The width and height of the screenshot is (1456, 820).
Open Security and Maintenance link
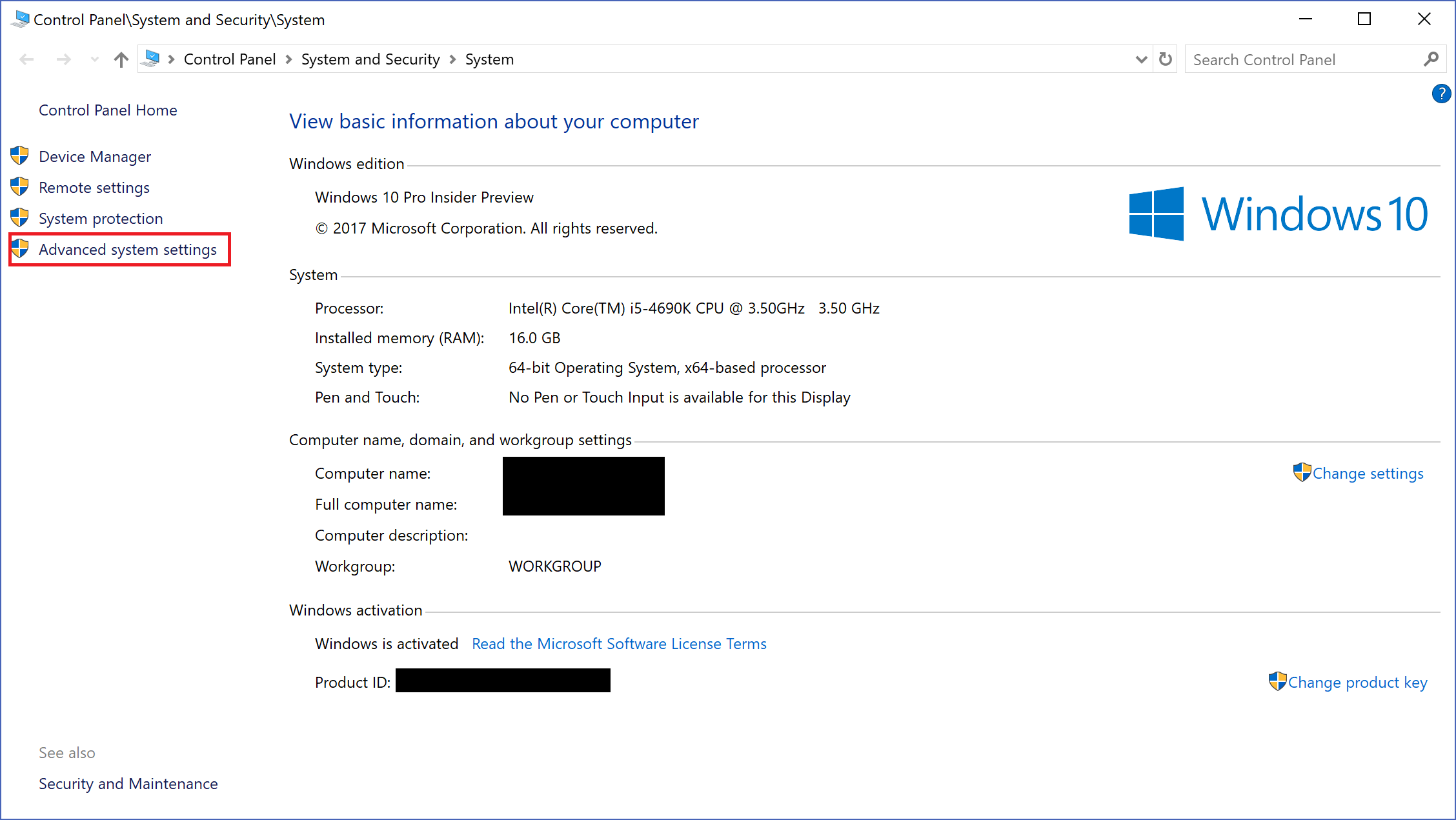pyautogui.click(x=128, y=783)
